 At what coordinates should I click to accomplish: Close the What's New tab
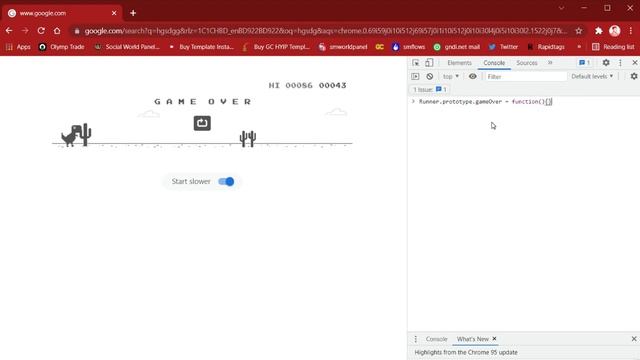(x=494, y=339)
